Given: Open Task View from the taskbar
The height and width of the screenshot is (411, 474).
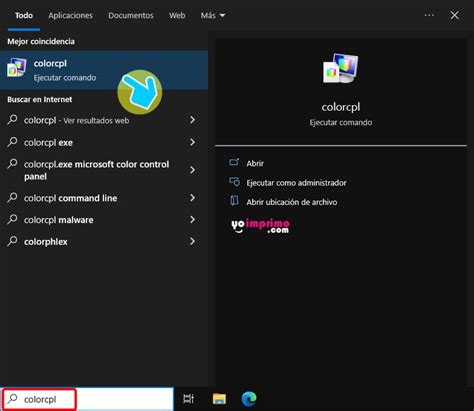Looking at the screenshot, I should [x=188, y=399].
